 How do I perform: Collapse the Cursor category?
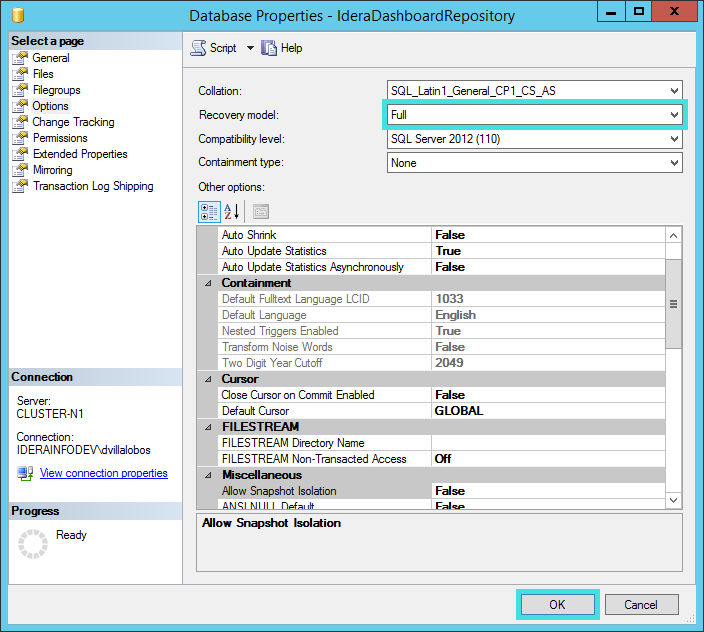coord(208,379)
